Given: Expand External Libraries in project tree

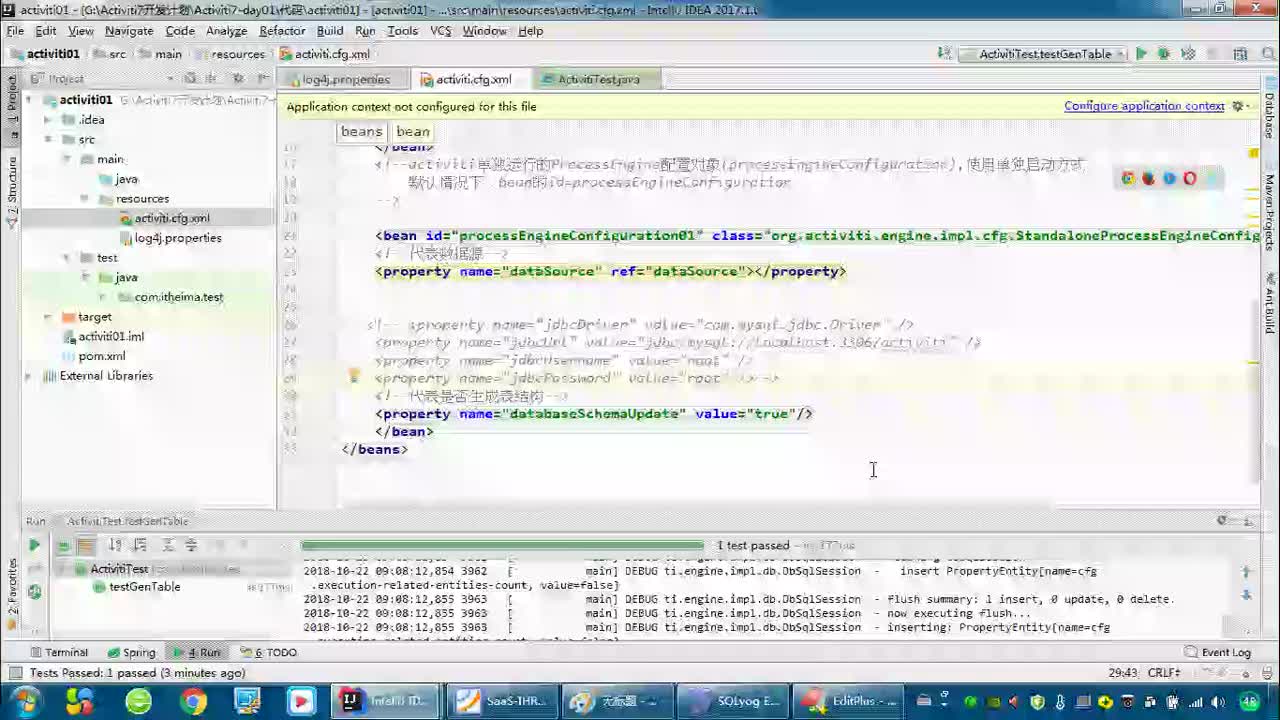Looking at the screenshot, I should point(29,376).
